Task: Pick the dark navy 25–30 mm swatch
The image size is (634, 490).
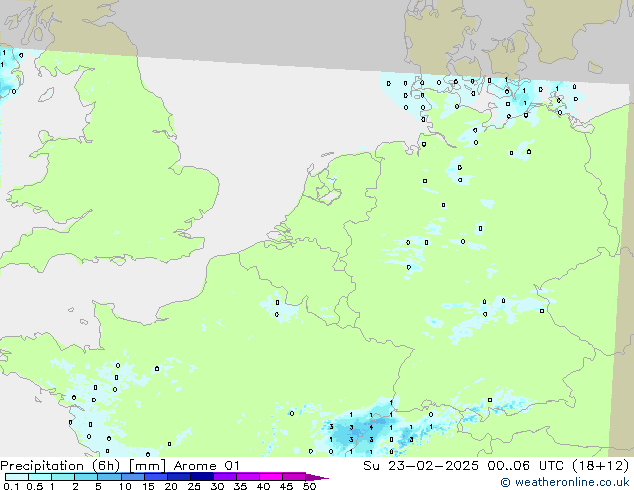Action: pos(202,477)
